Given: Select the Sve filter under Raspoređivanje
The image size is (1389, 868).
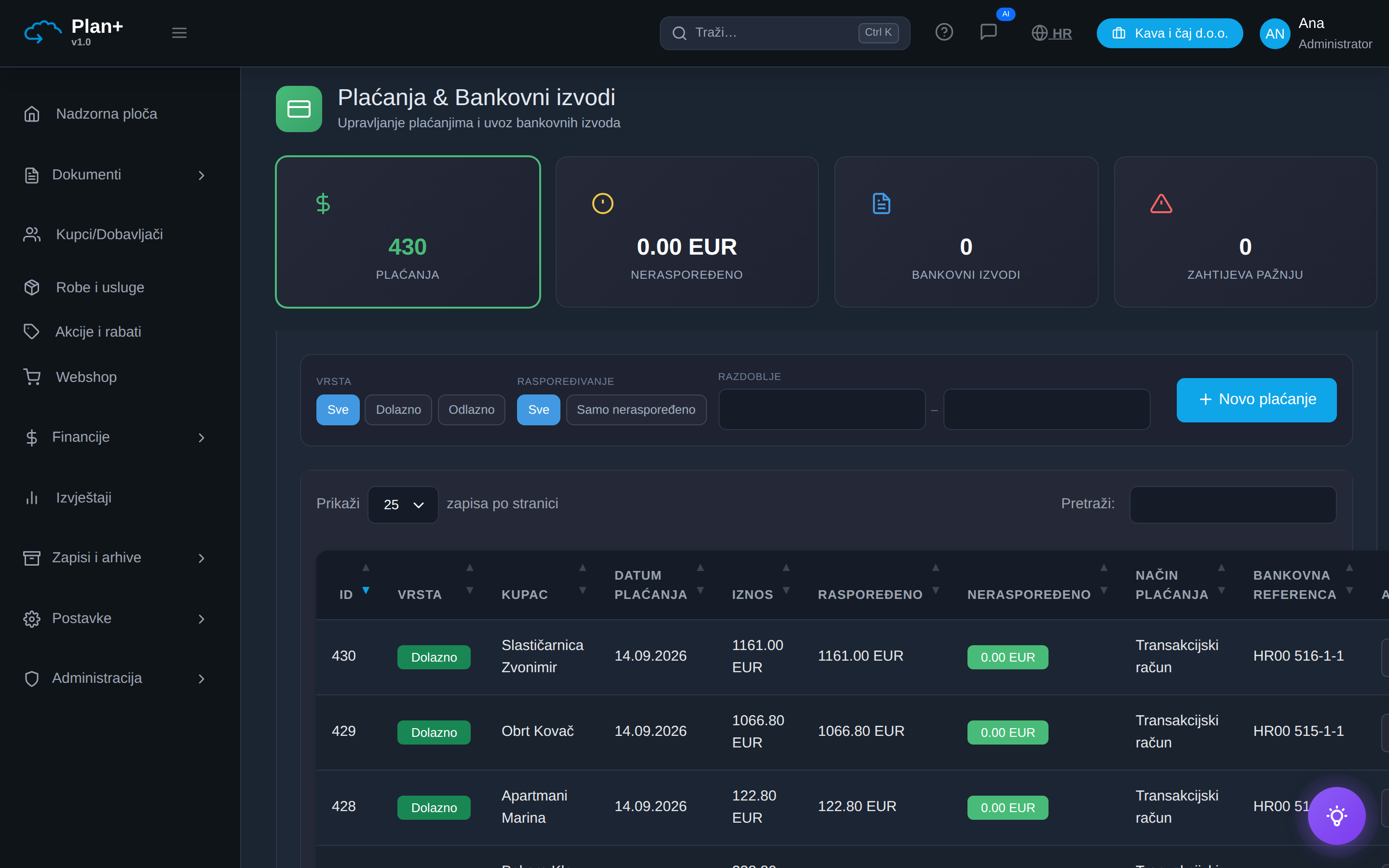Looking at the screenshot, I should coord(538,410).
